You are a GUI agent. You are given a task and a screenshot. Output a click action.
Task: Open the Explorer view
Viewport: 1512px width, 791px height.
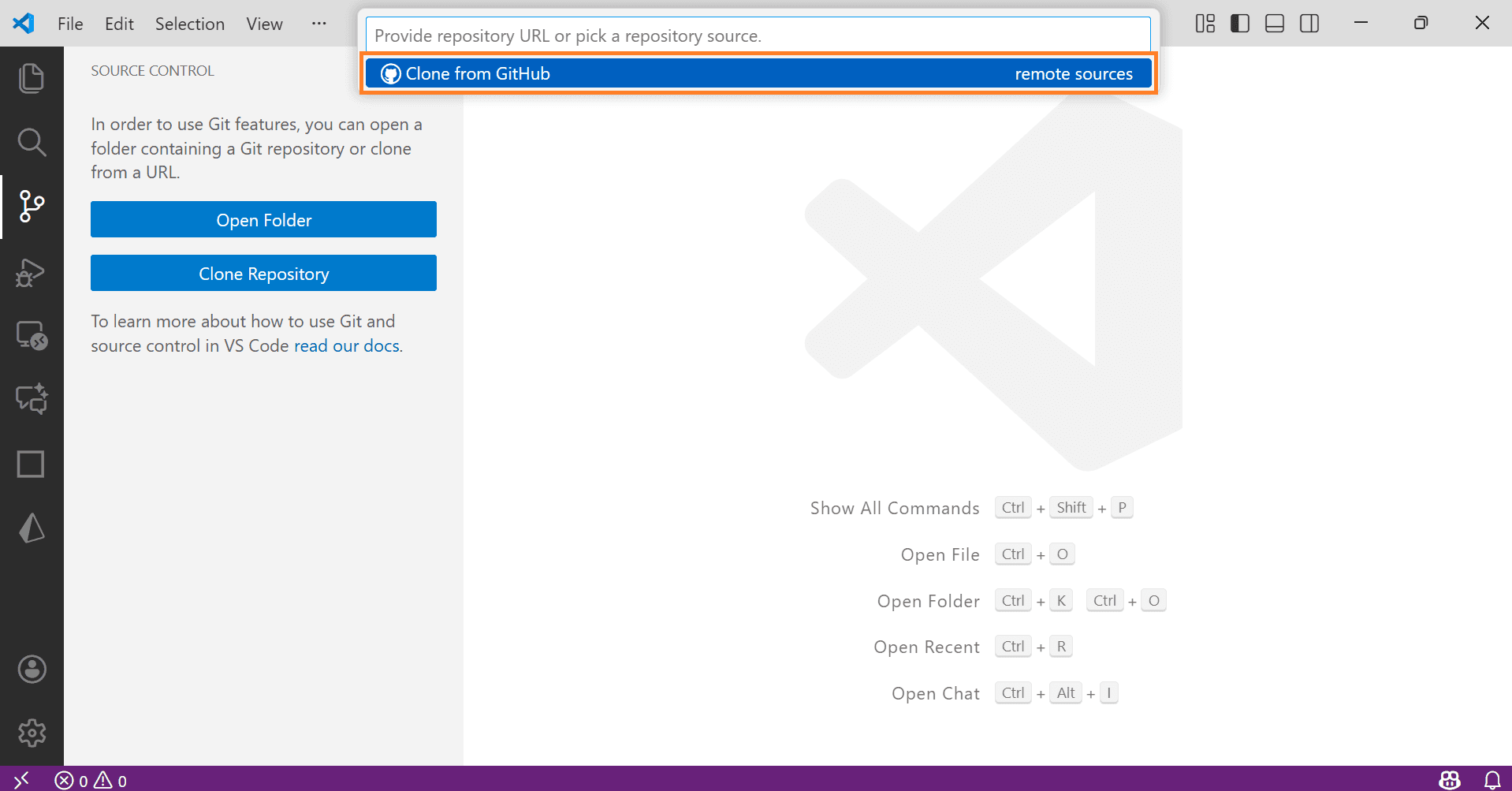tap(32, 77)
